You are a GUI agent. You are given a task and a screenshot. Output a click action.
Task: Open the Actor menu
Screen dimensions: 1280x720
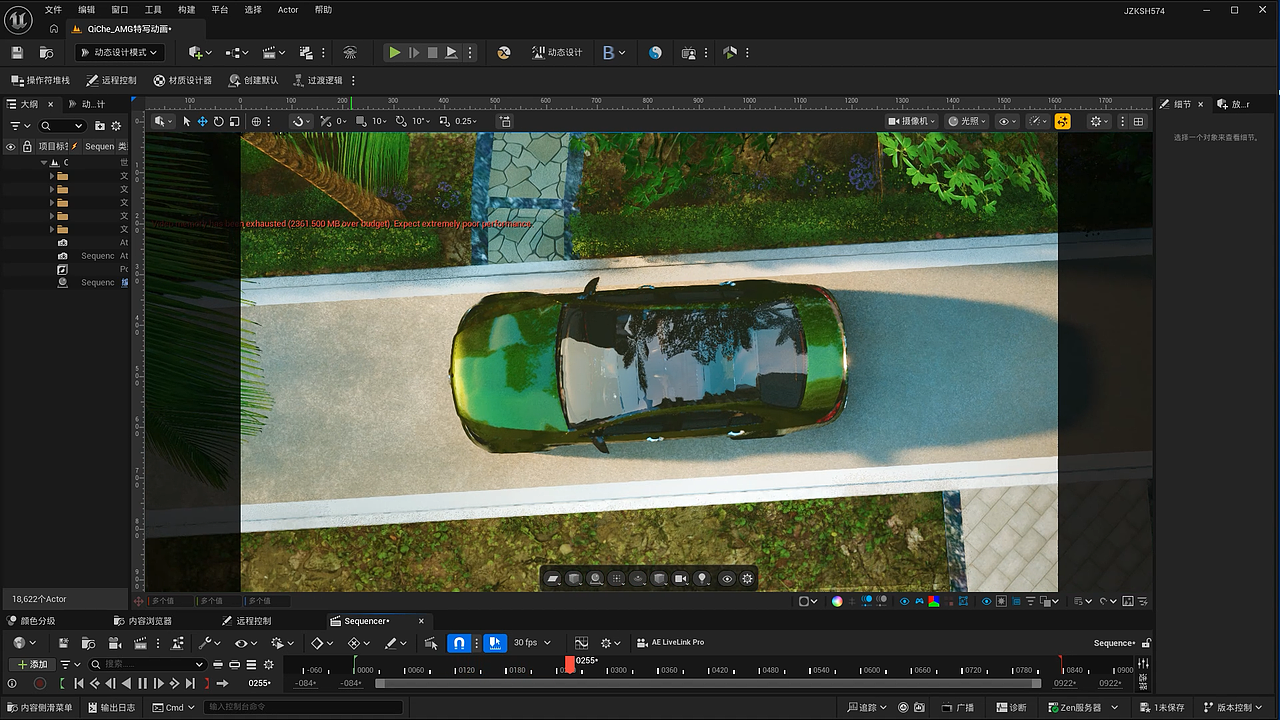[x=288, y=10]
